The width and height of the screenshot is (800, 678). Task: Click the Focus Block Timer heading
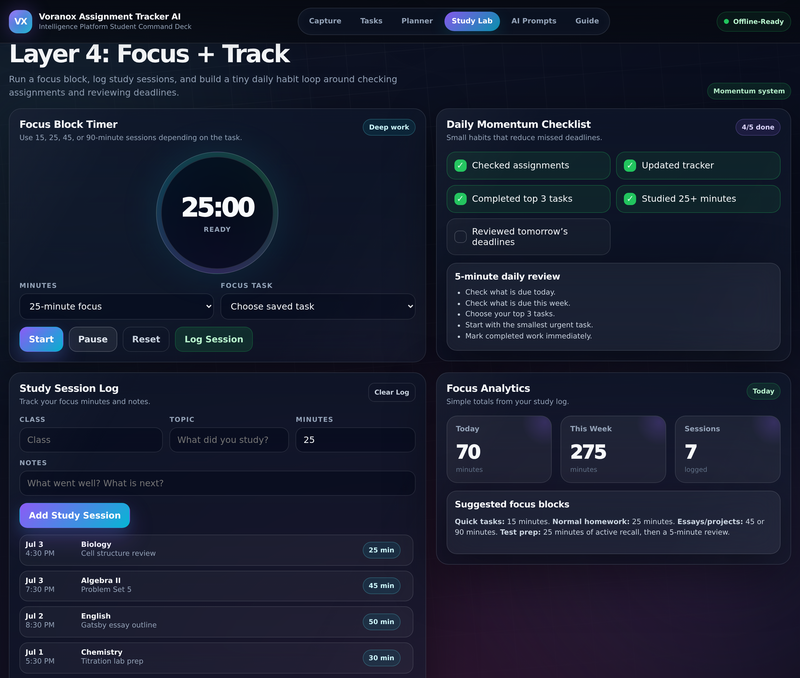pyautogui.click(x=68, y=124)
